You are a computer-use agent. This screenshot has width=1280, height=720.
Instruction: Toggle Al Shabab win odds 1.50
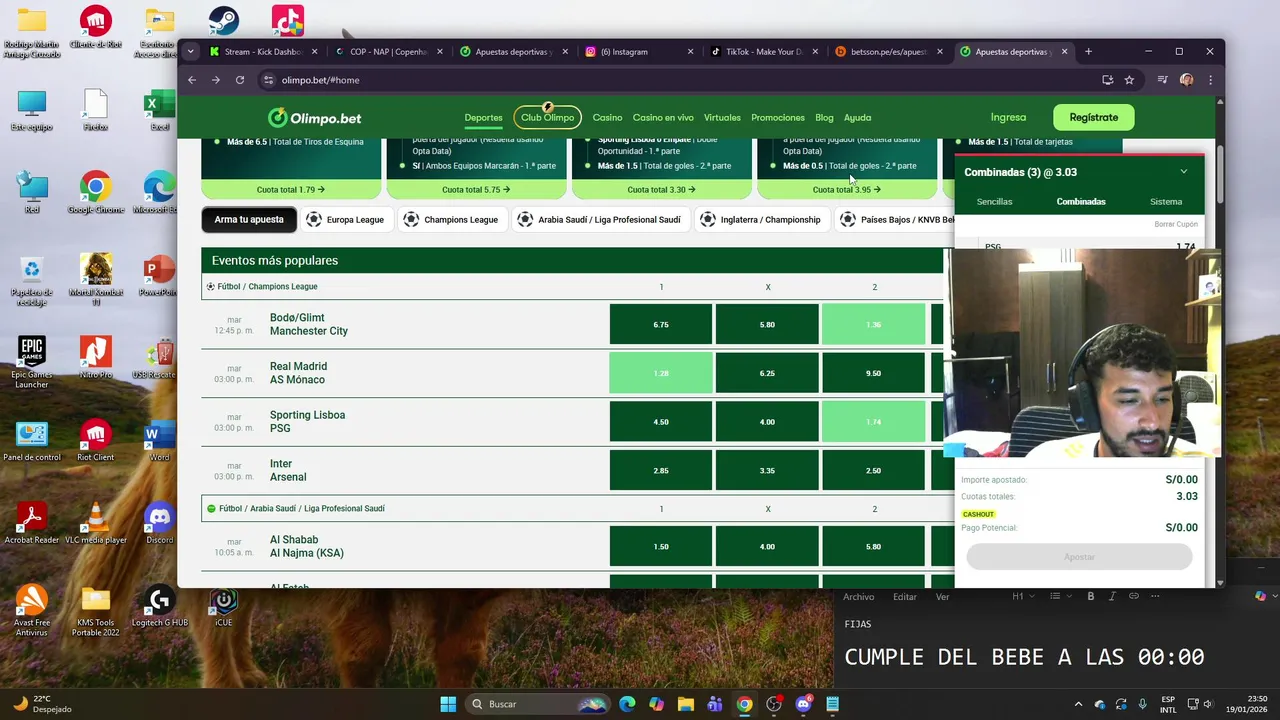[661, 547]
